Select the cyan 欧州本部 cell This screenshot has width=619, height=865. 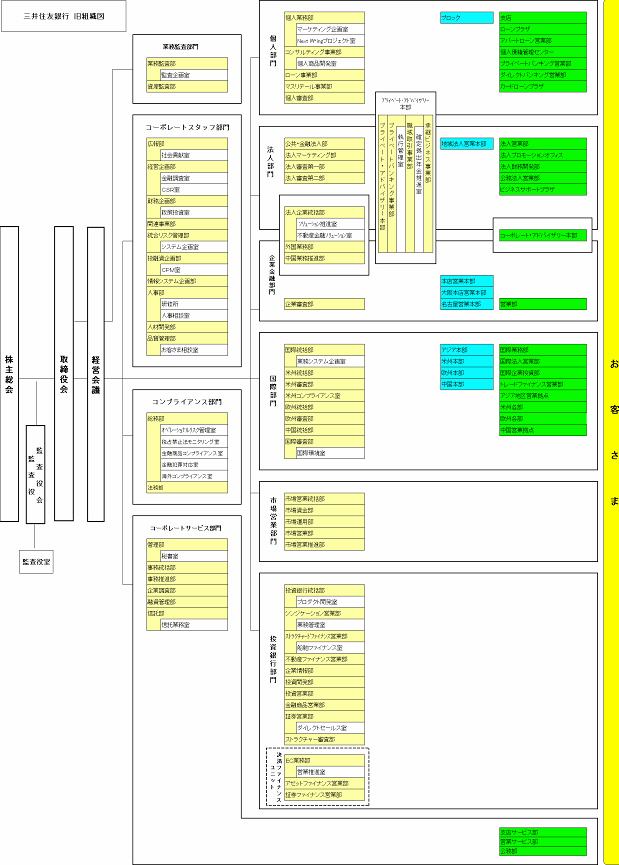coord(467,373)
